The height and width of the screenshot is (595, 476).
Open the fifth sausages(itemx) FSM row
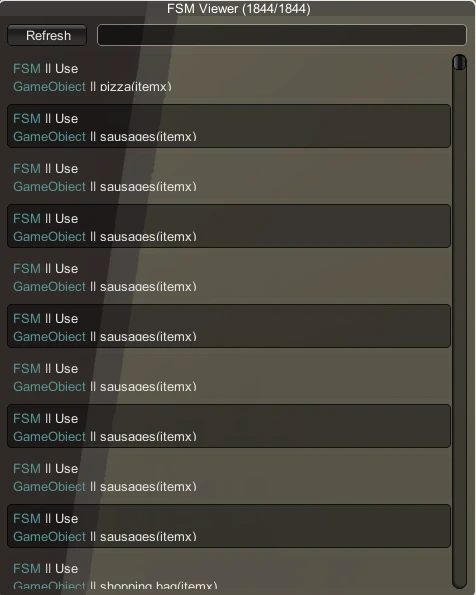tap(229, 326)
